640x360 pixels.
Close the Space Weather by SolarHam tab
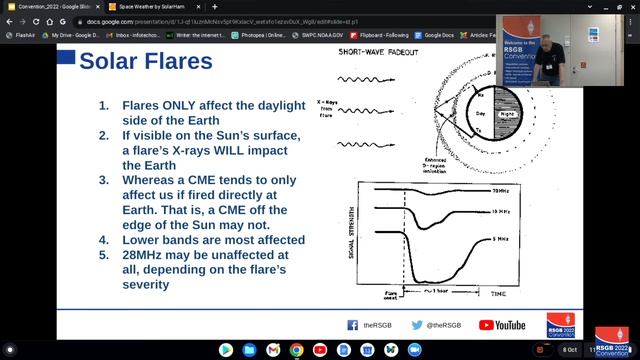(x=198, y=7)
